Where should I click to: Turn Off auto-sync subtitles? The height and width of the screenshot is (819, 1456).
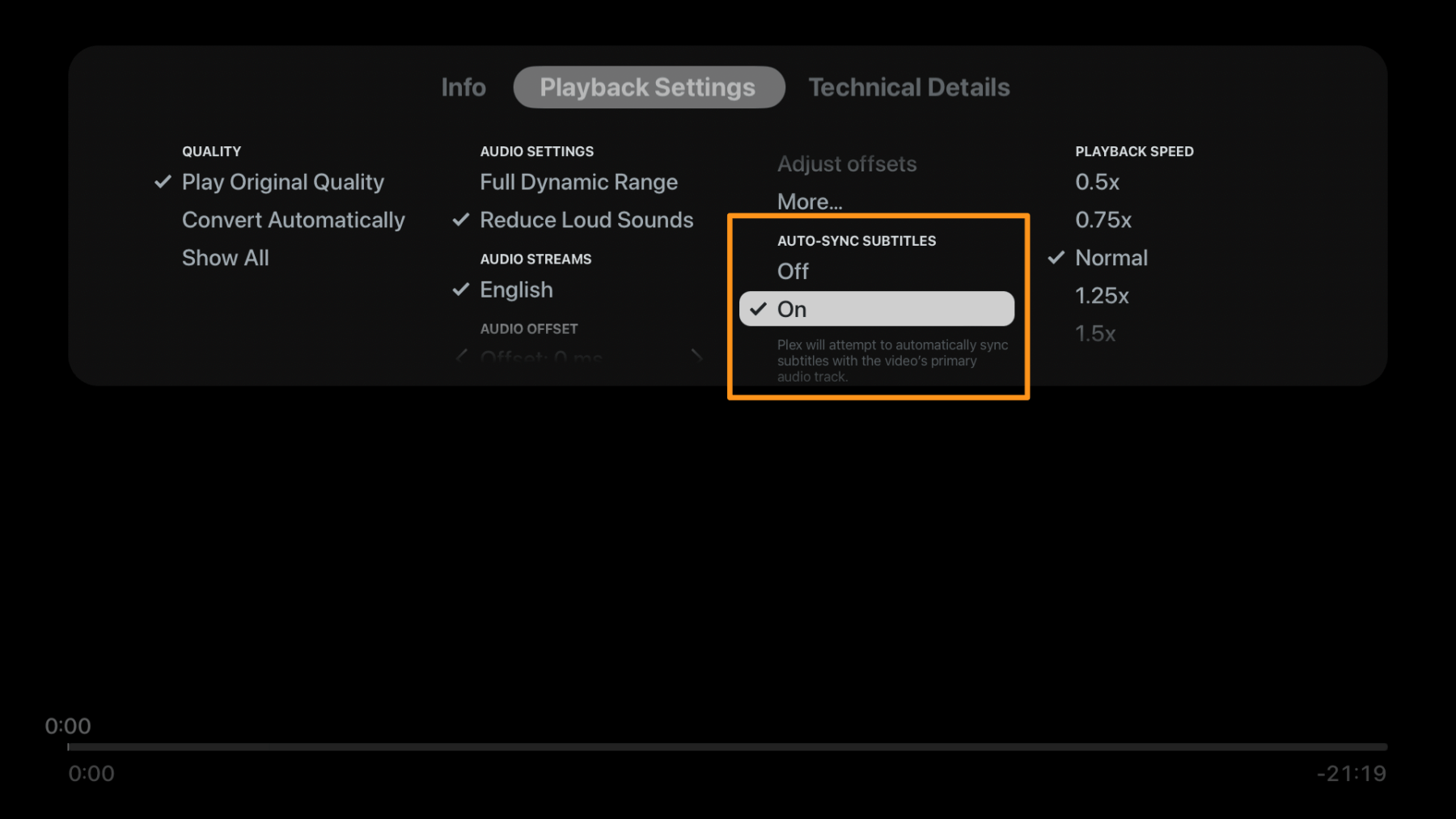click(792, 271)
